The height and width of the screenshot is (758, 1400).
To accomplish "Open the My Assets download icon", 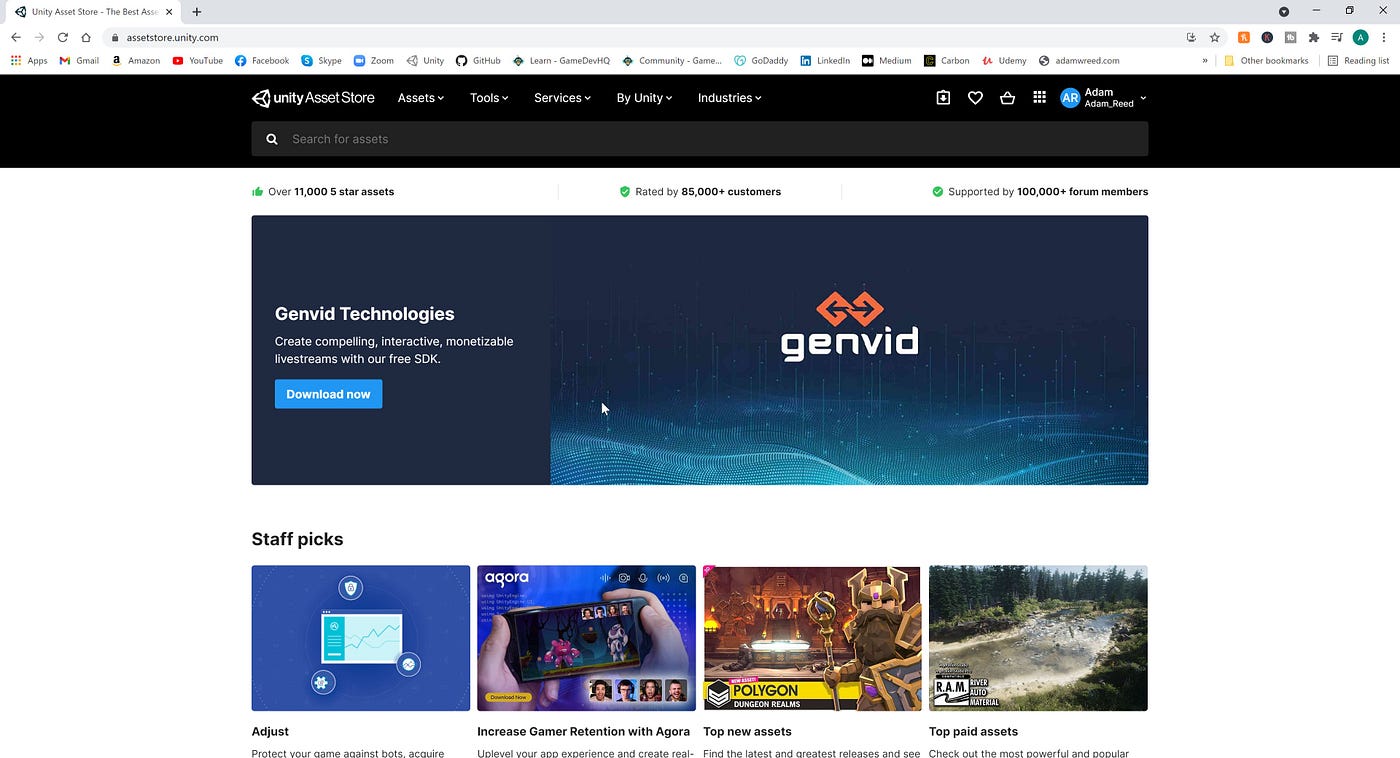I will [943, 98].
